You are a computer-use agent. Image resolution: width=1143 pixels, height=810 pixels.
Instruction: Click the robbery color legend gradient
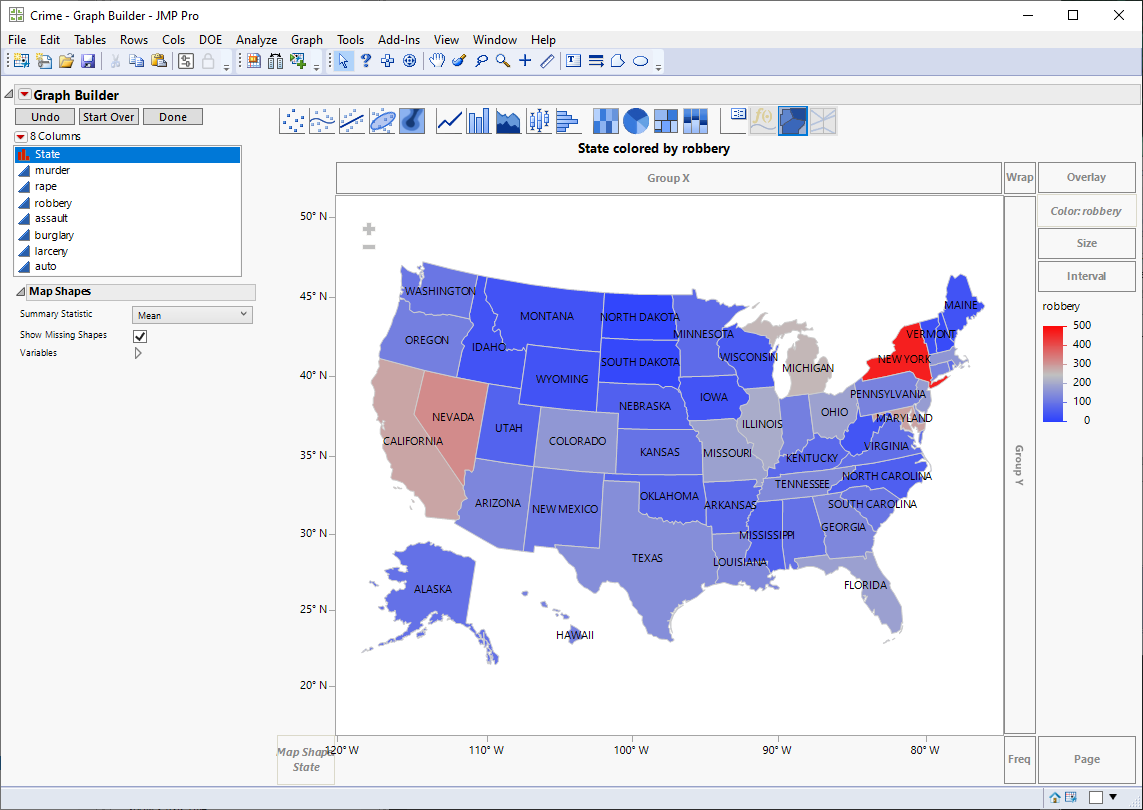coord(1052,372)
